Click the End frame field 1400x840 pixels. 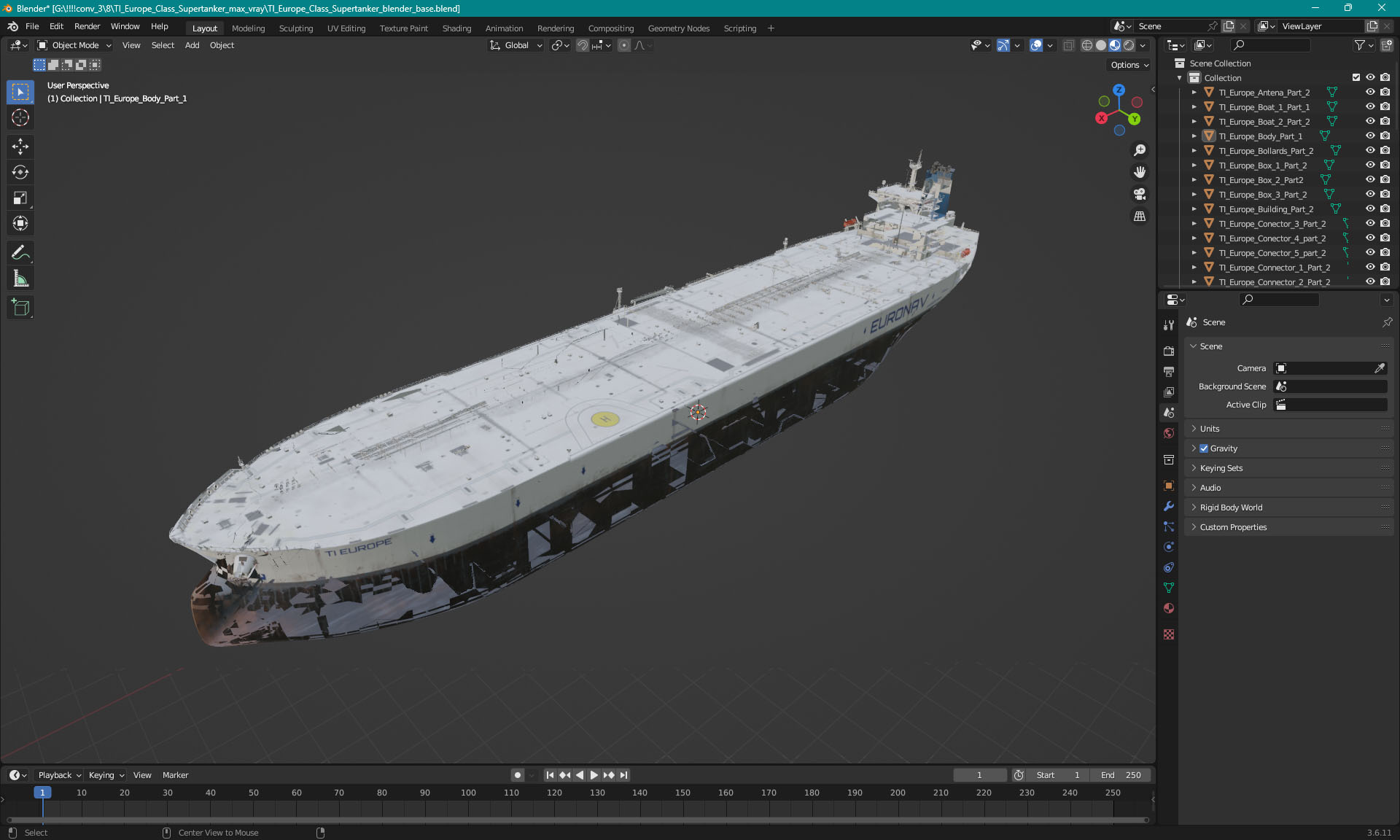point(1121,775)
